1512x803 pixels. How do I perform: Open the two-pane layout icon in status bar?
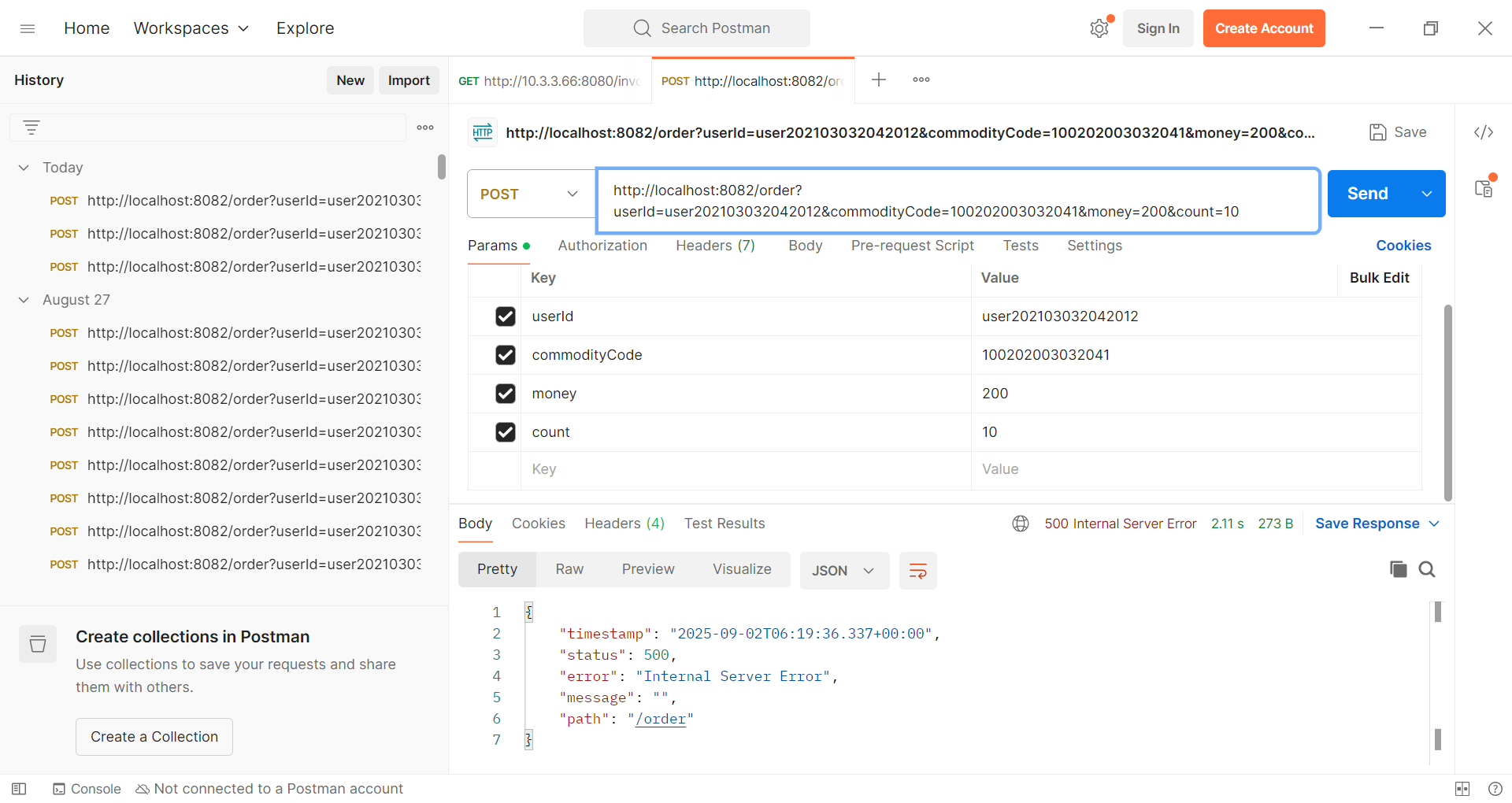coord(1462,789)
